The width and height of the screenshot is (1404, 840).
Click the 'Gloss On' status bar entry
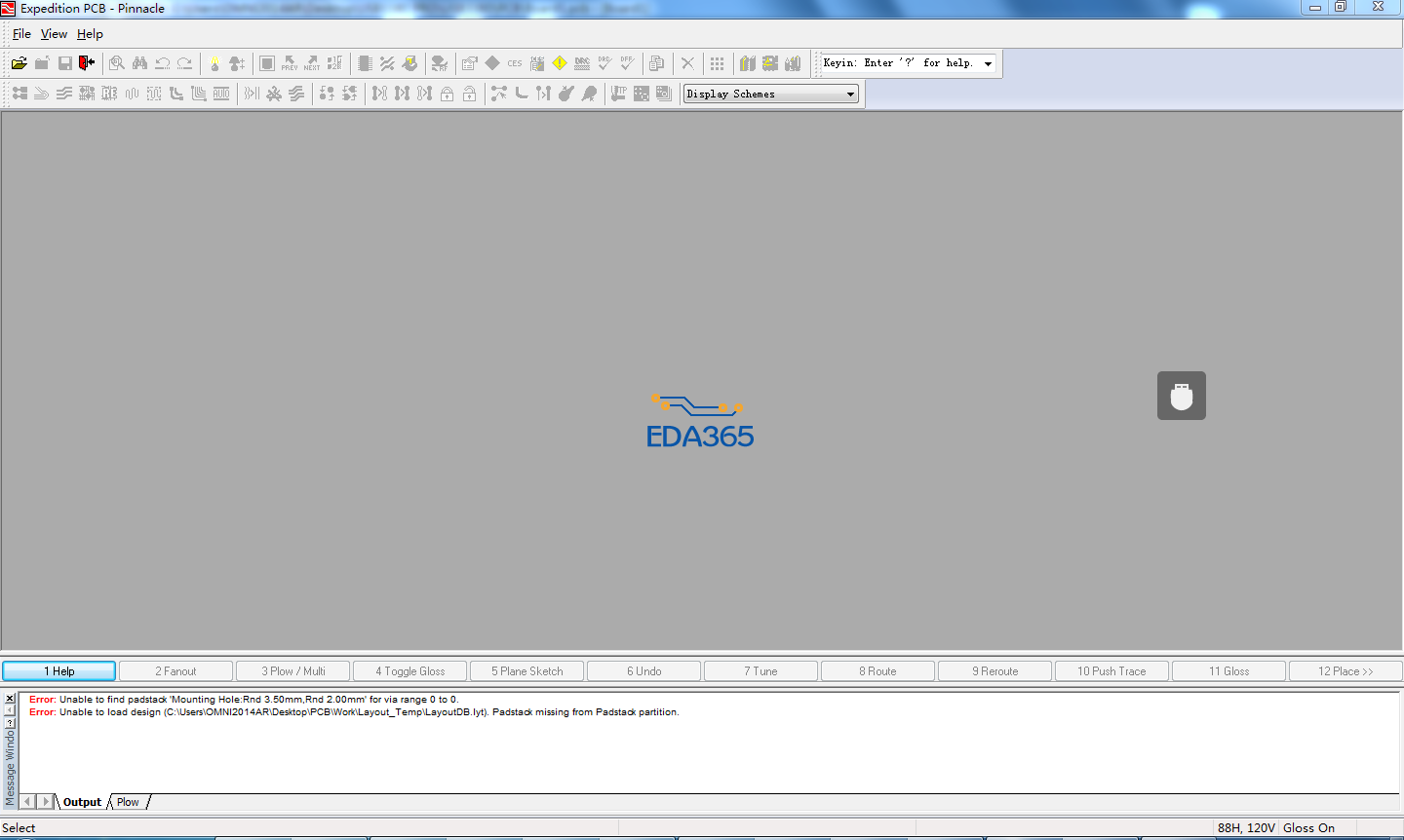[x=1308, y=828]
